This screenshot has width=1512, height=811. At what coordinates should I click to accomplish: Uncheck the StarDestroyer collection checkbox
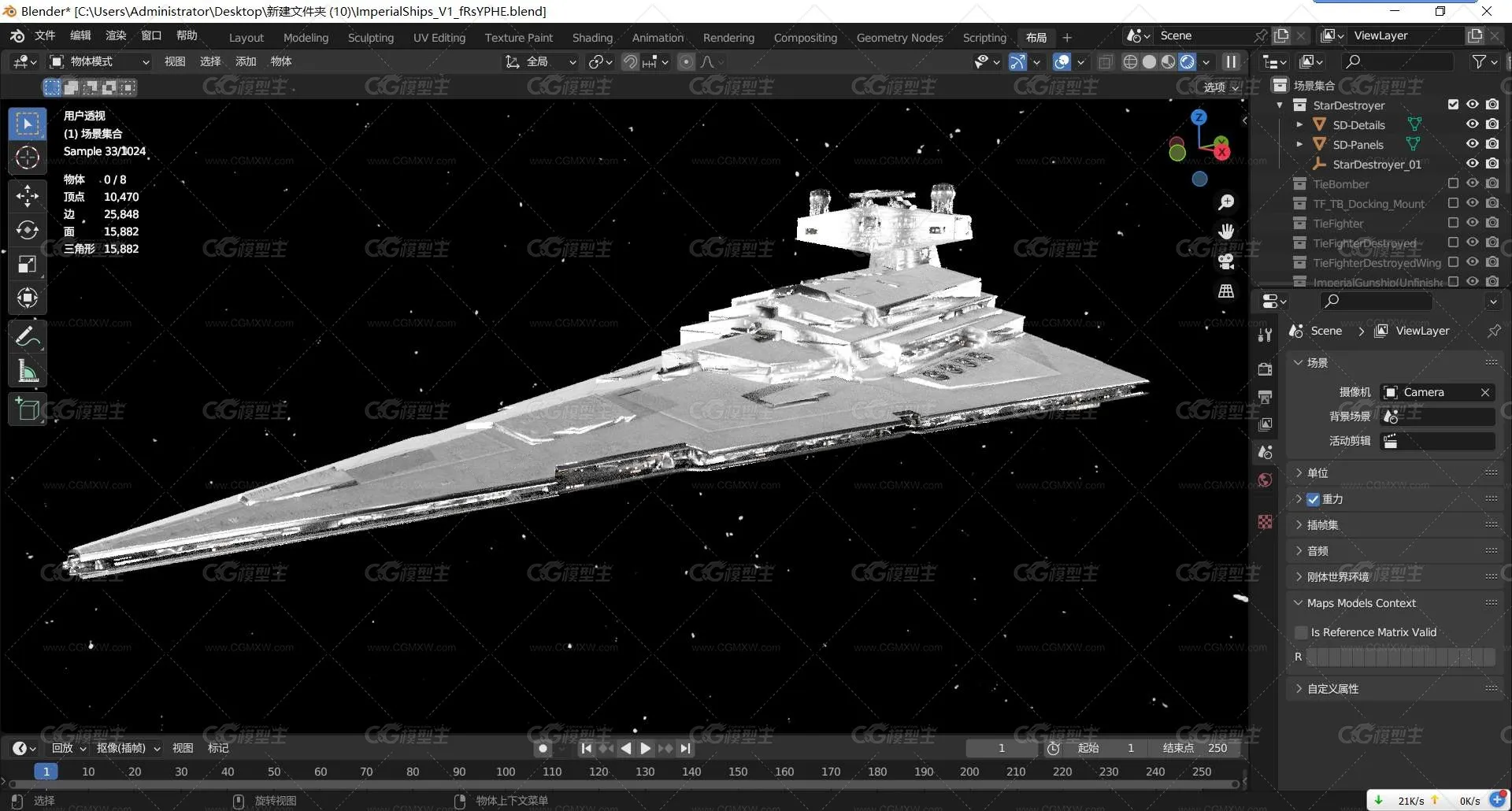click(1453, 104)
